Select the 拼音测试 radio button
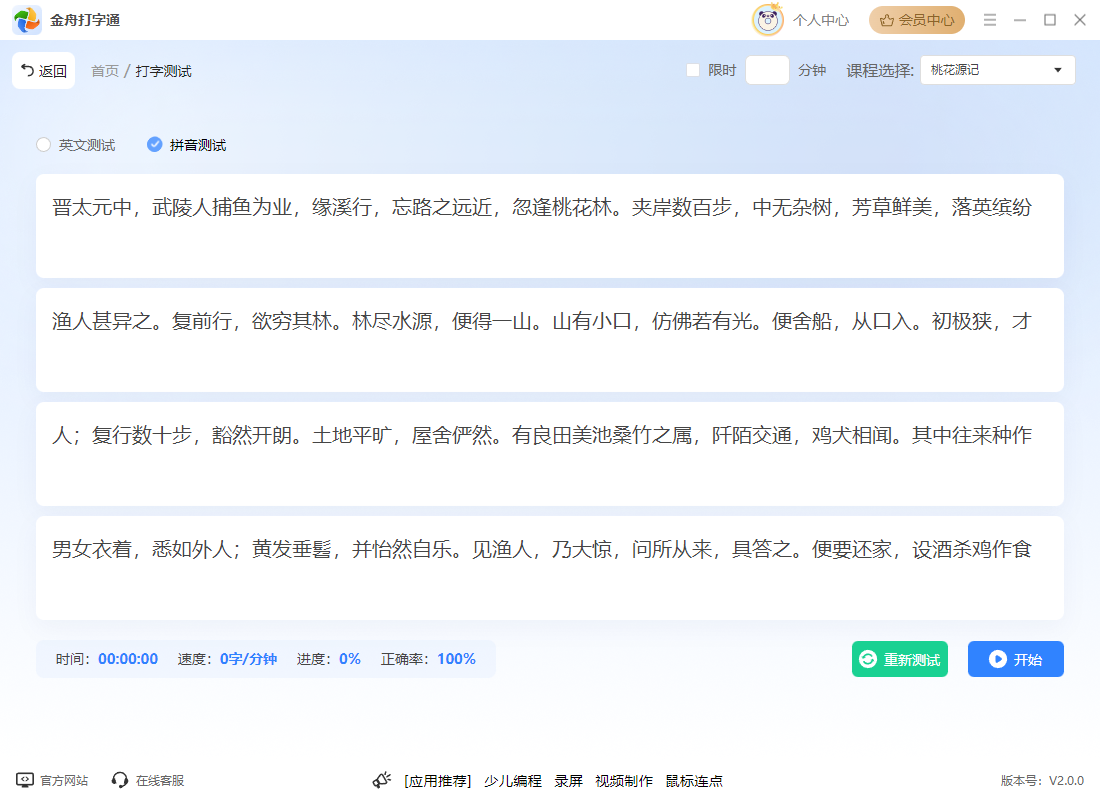The image size is (1100, 800). pos(154,145)
